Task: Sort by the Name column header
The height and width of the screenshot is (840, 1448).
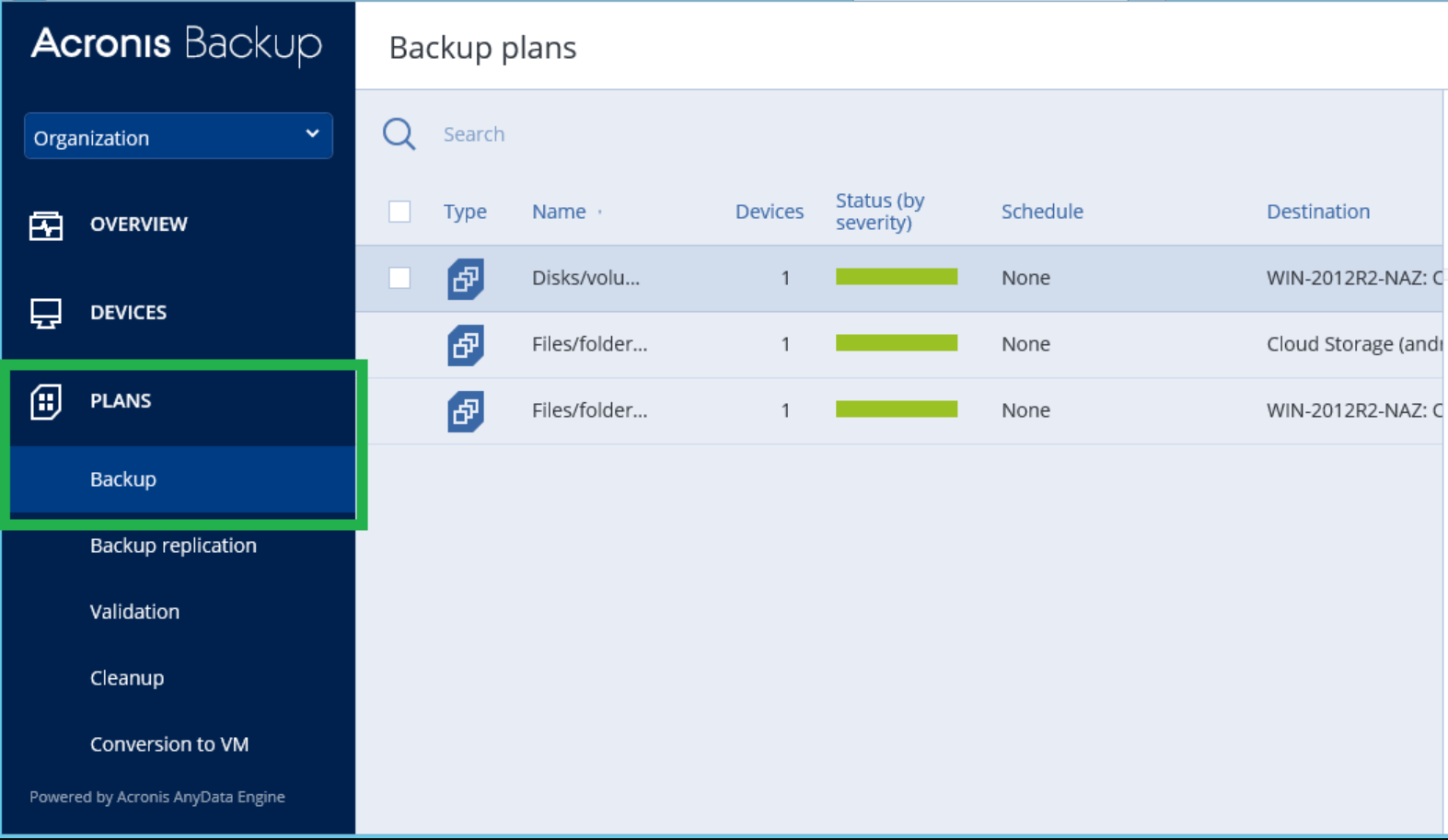Action: tap(559, 212)
